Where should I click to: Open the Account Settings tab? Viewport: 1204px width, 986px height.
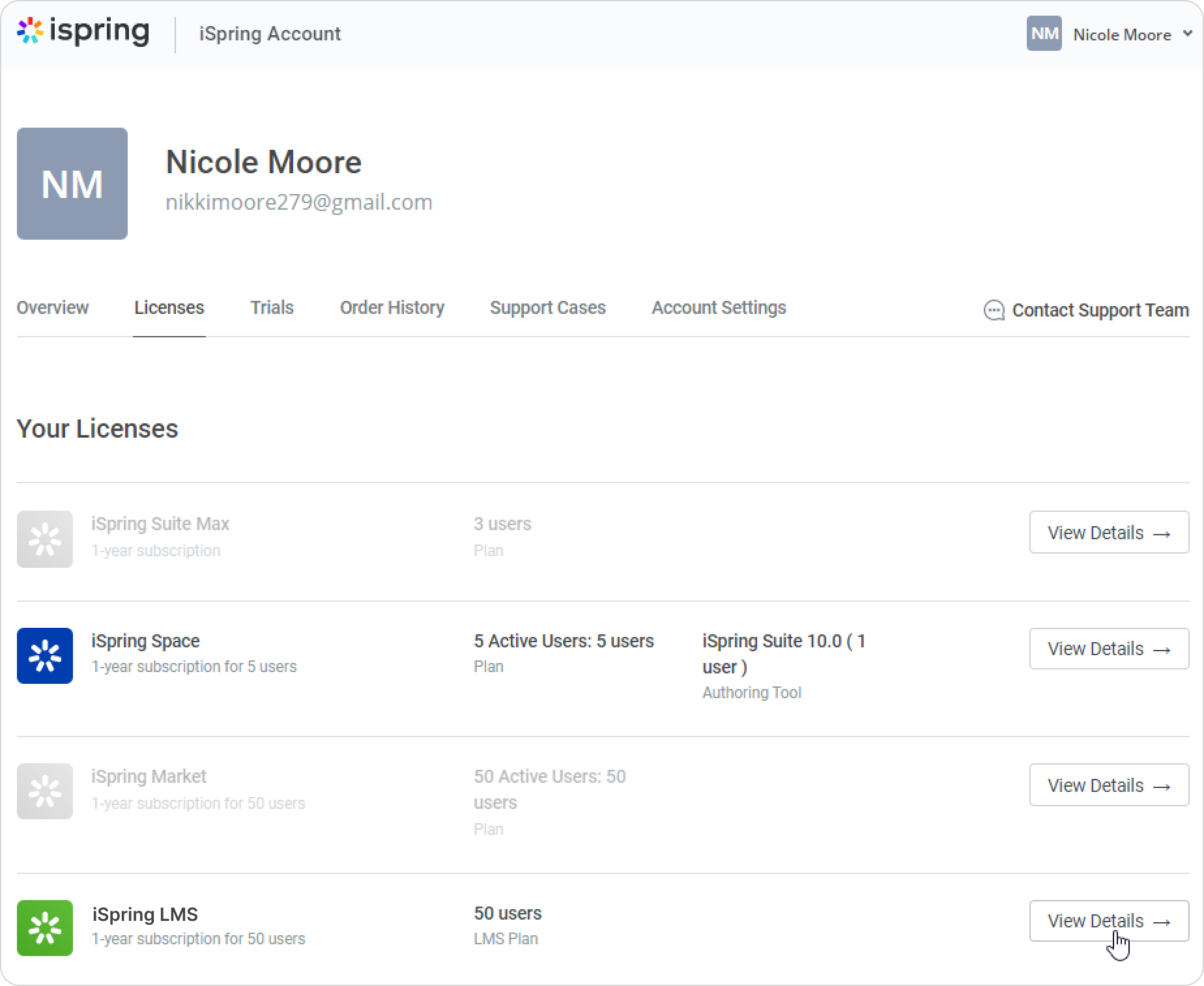pos(719,307)
